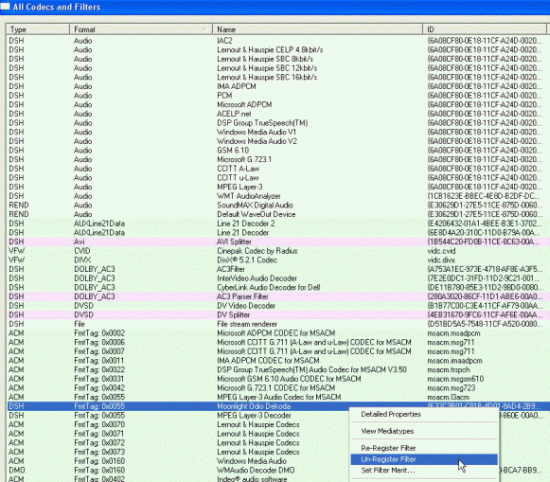Sort list by Format column header

tap(141, 29)
